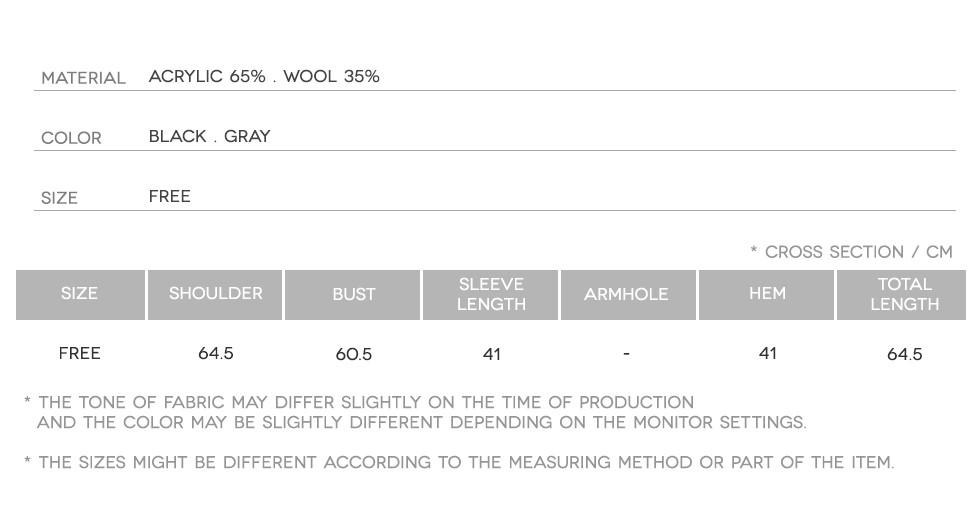Click the TOTAL LENGTH column header
The height and width of the screenshot is (507, 980).
(x=904, y=295)
